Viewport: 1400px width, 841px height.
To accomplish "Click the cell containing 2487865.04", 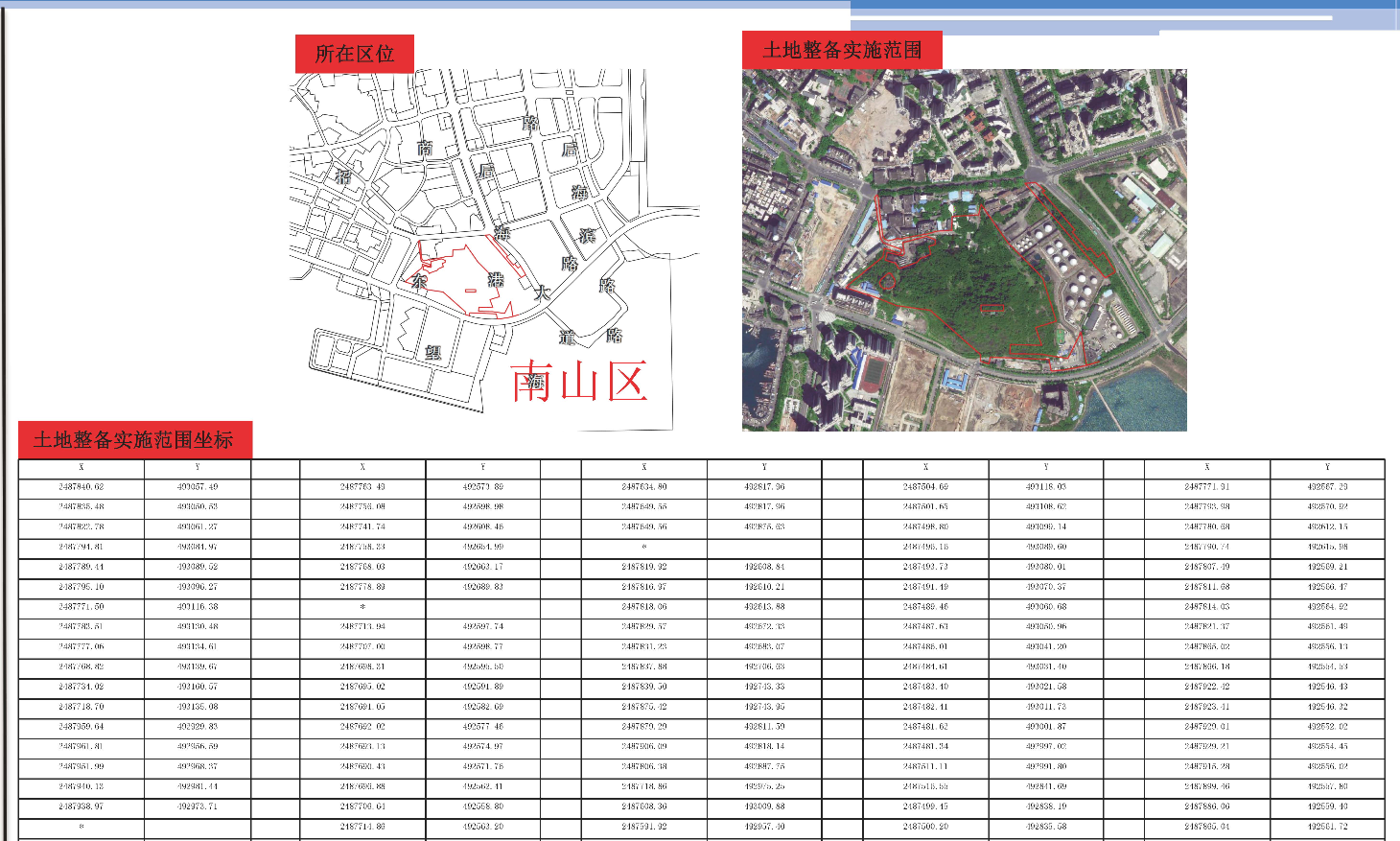I will click(1206, 827).
